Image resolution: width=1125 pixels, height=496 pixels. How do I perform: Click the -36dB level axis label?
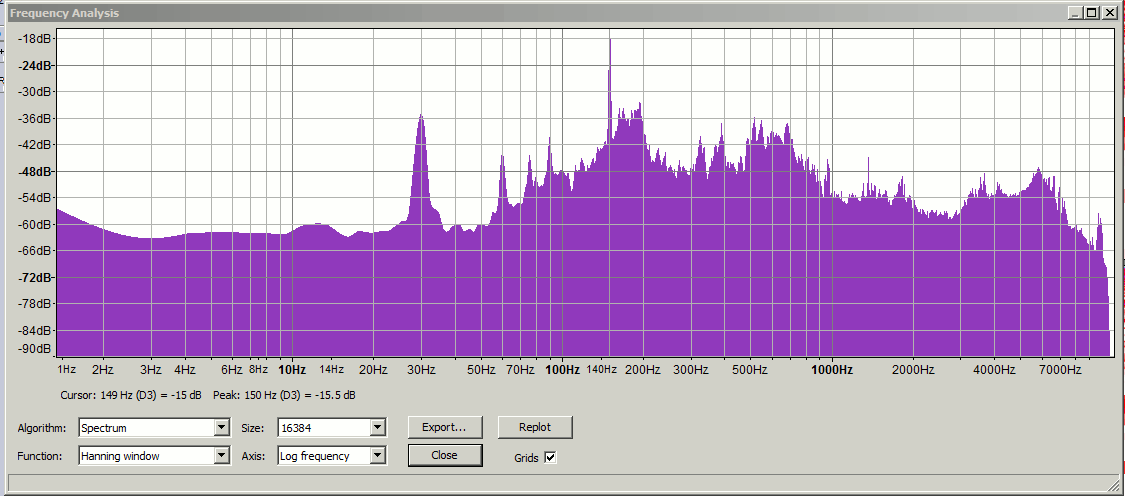[36, 118]
